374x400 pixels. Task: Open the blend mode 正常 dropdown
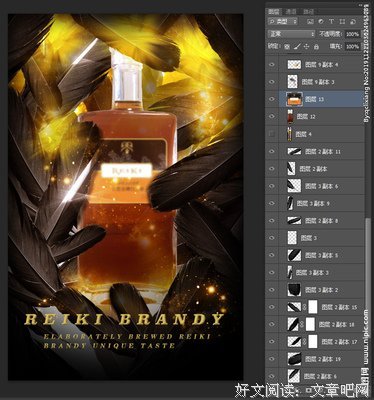click(291, 34)
